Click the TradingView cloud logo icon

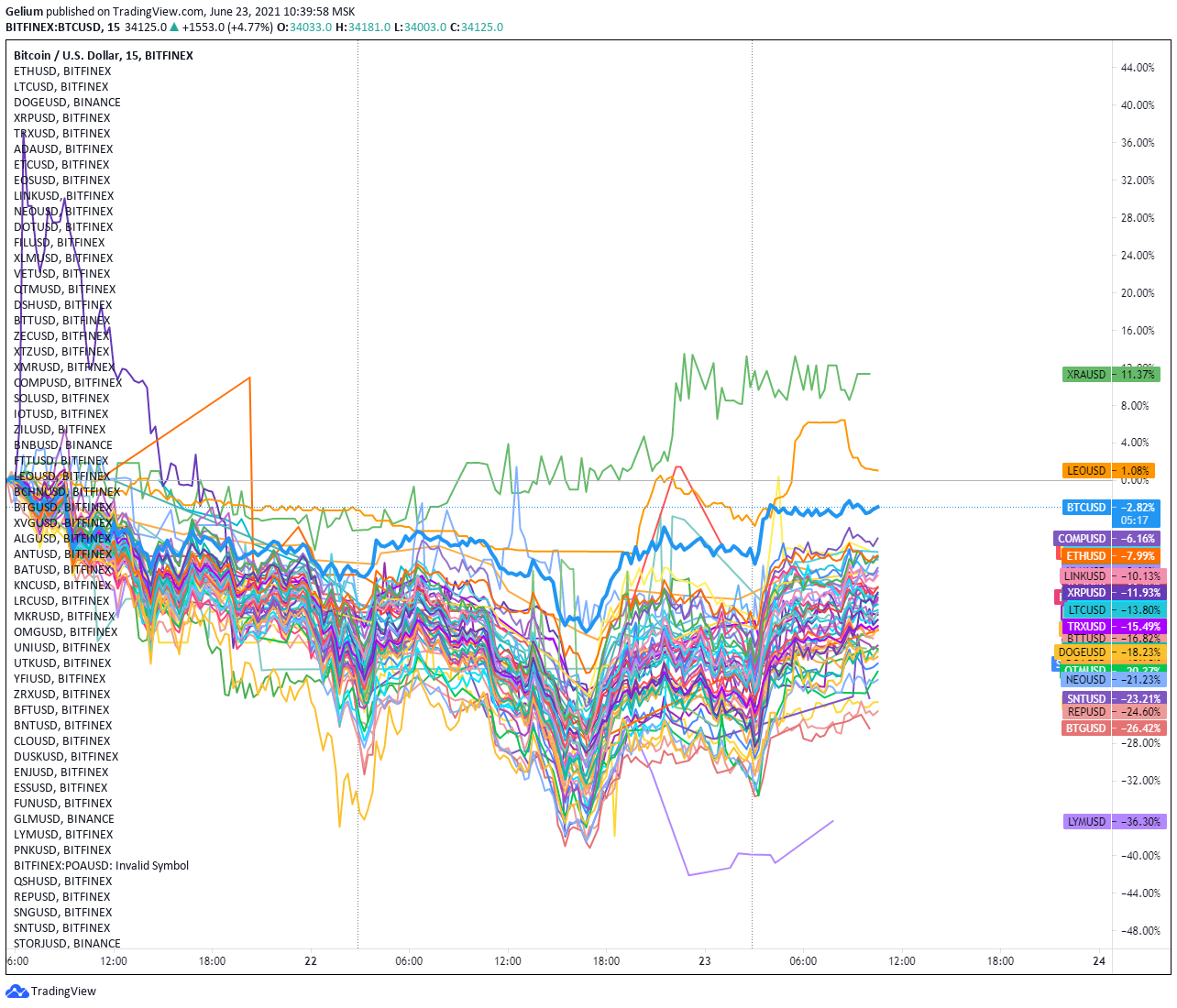pos(17,991)
